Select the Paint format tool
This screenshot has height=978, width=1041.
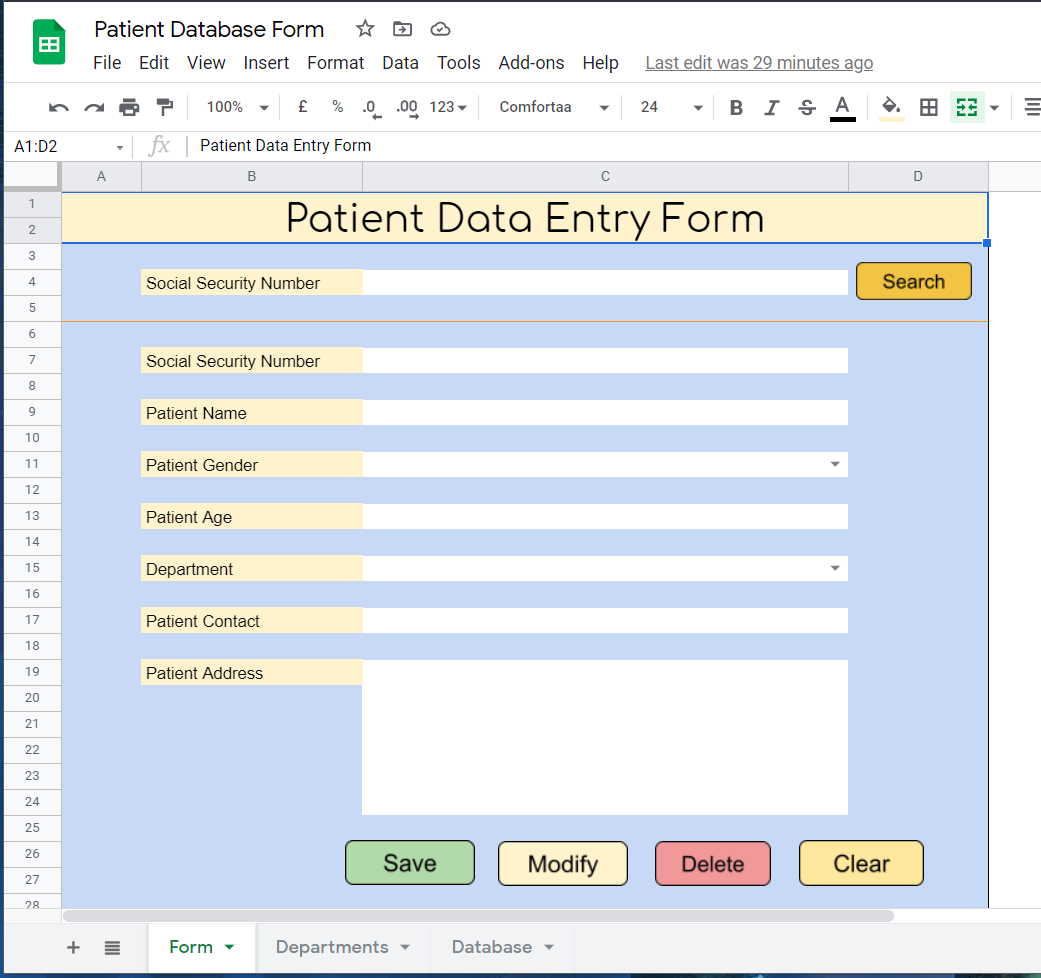pos(164,106)
